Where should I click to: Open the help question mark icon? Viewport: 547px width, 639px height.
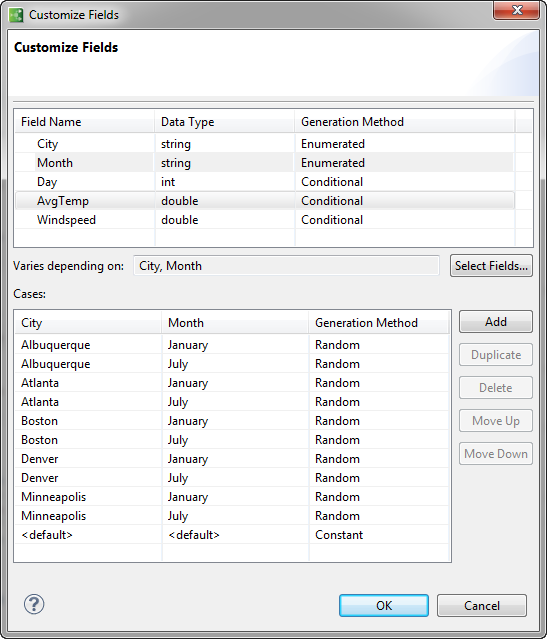point(34,604)
